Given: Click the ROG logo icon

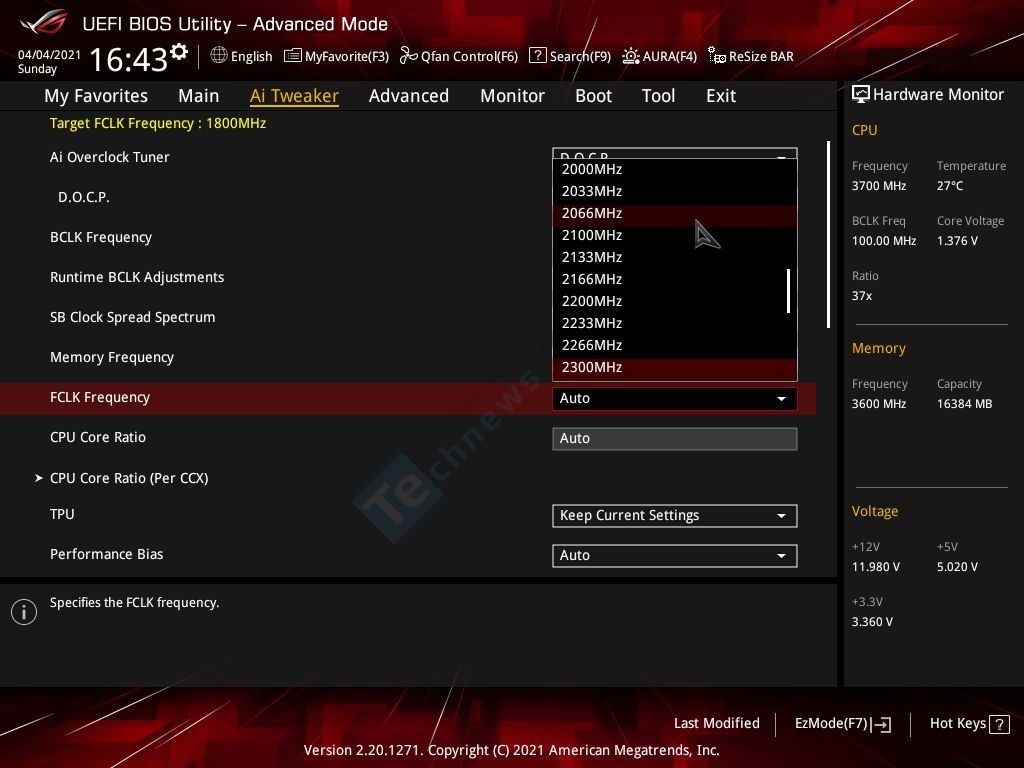Looking at the screenshot, I should (x=43, y=23).
